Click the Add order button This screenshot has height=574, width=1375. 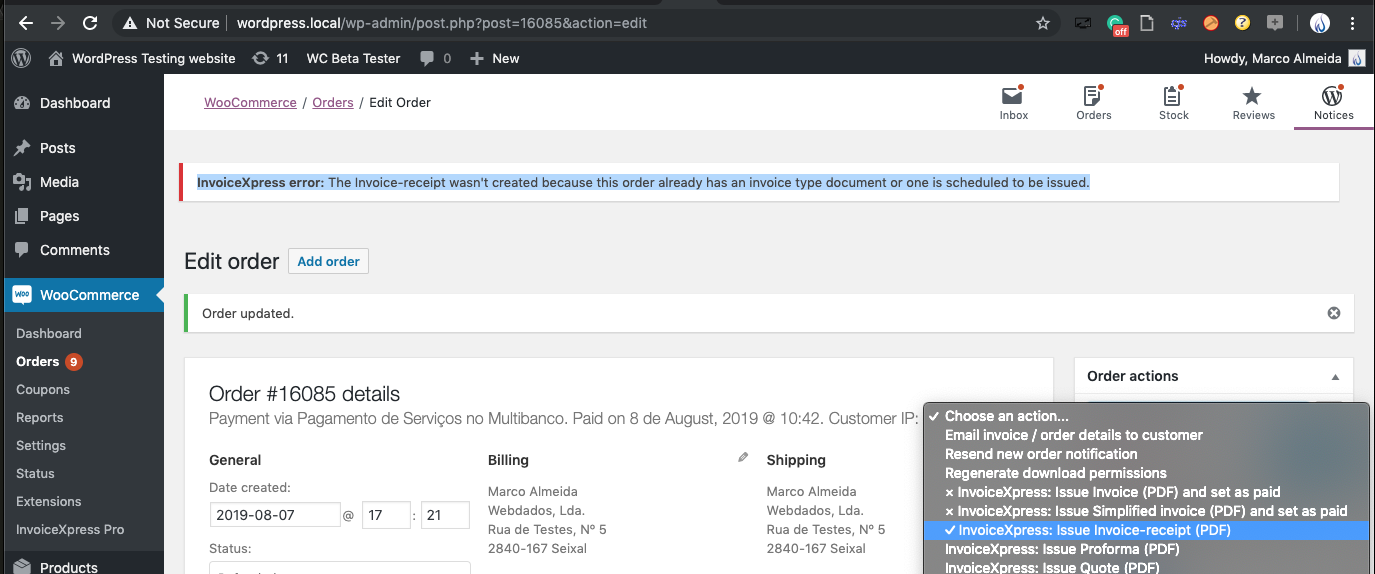328,261
